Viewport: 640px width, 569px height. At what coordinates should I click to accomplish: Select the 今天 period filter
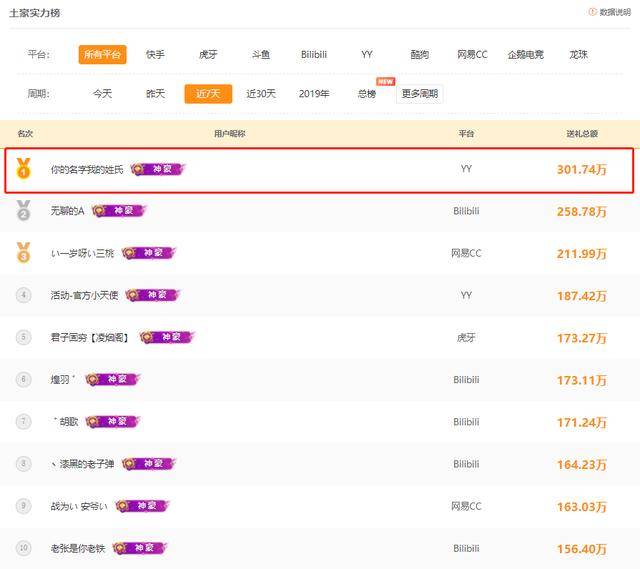[102, 94]
